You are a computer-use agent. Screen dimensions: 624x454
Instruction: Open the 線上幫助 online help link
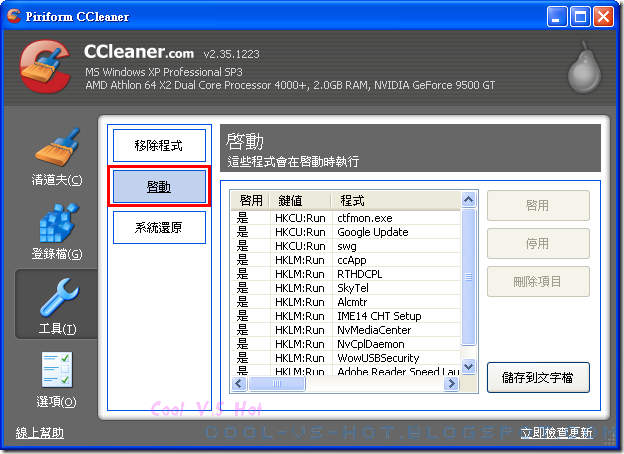coord(39,433)
